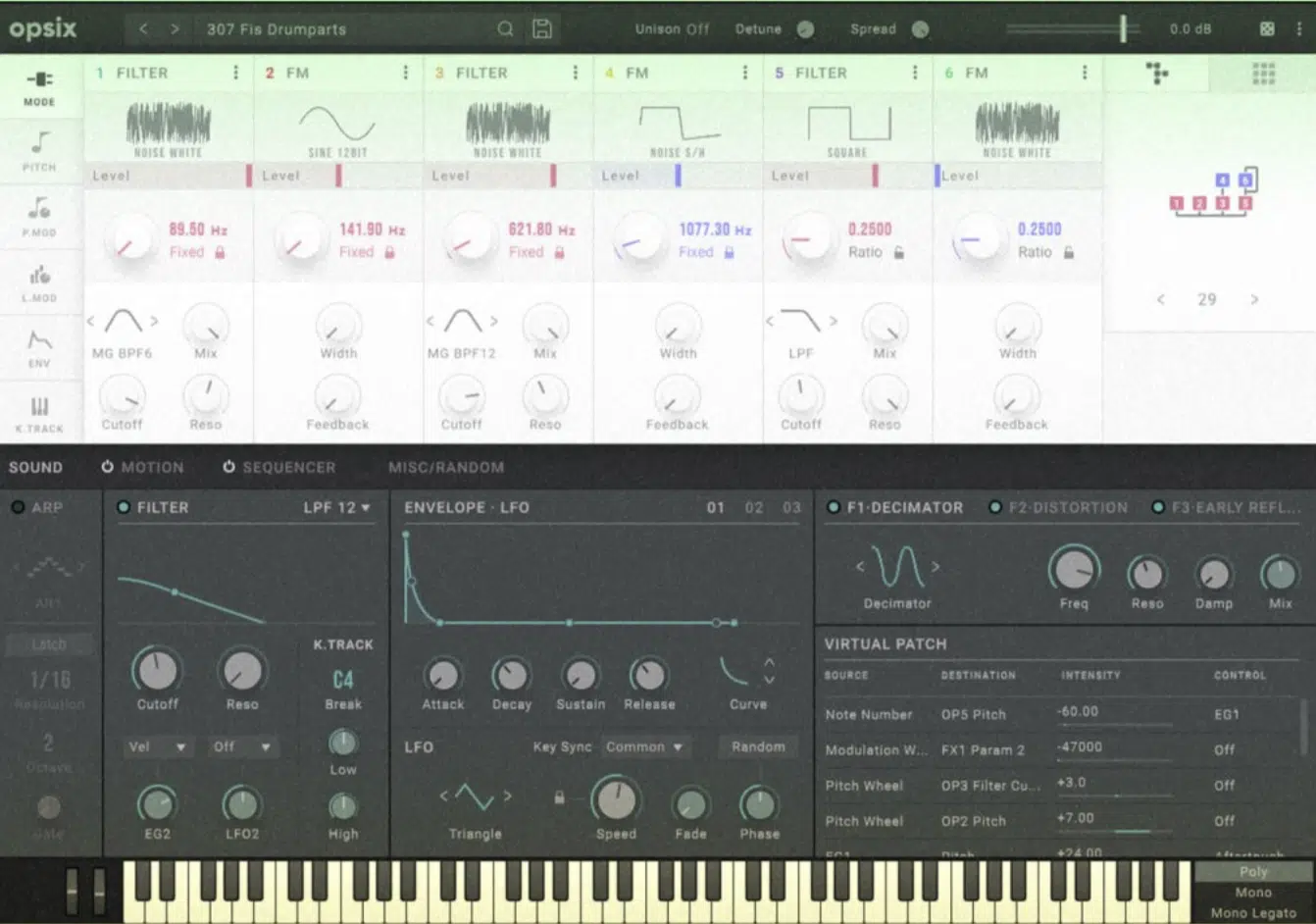
Task: Toggle the FILTER power button
Action: [124, 507]
